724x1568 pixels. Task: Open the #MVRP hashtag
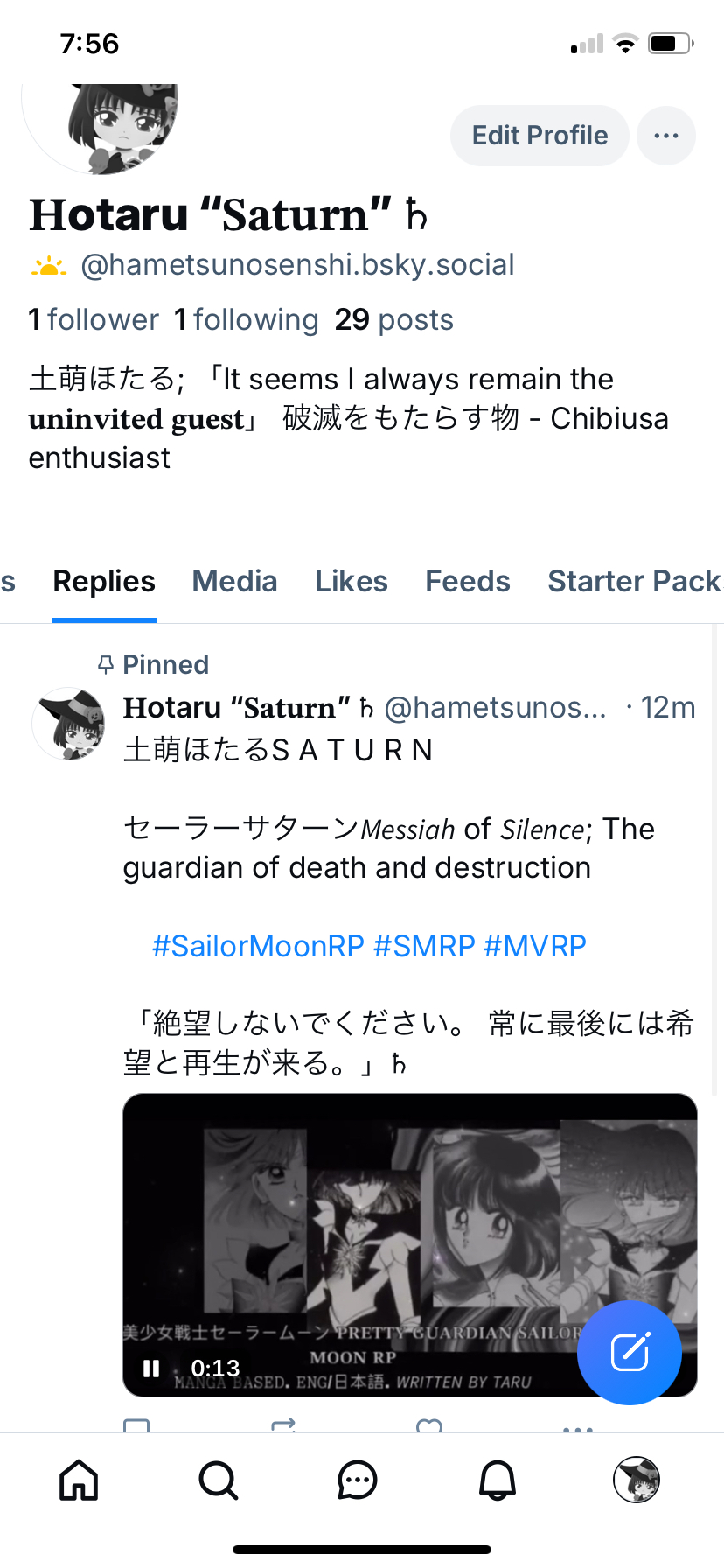(x=534, y=946)
